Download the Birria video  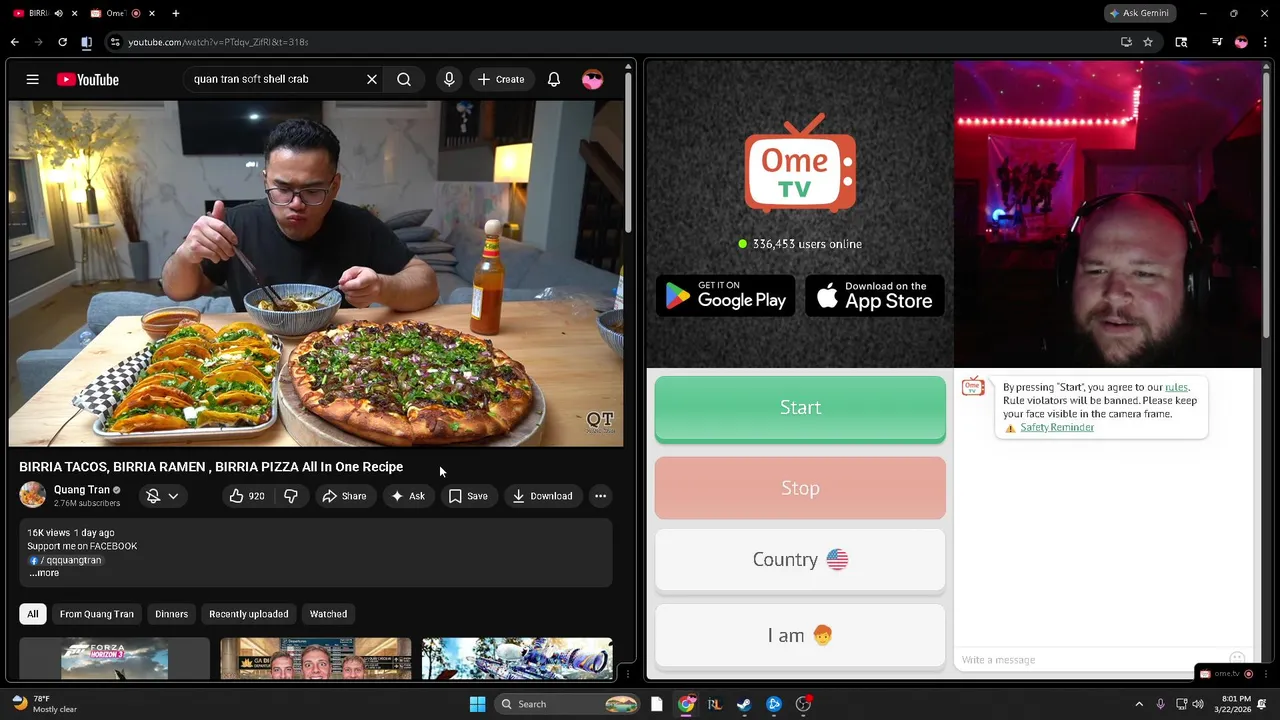click(x=542, y=496)
